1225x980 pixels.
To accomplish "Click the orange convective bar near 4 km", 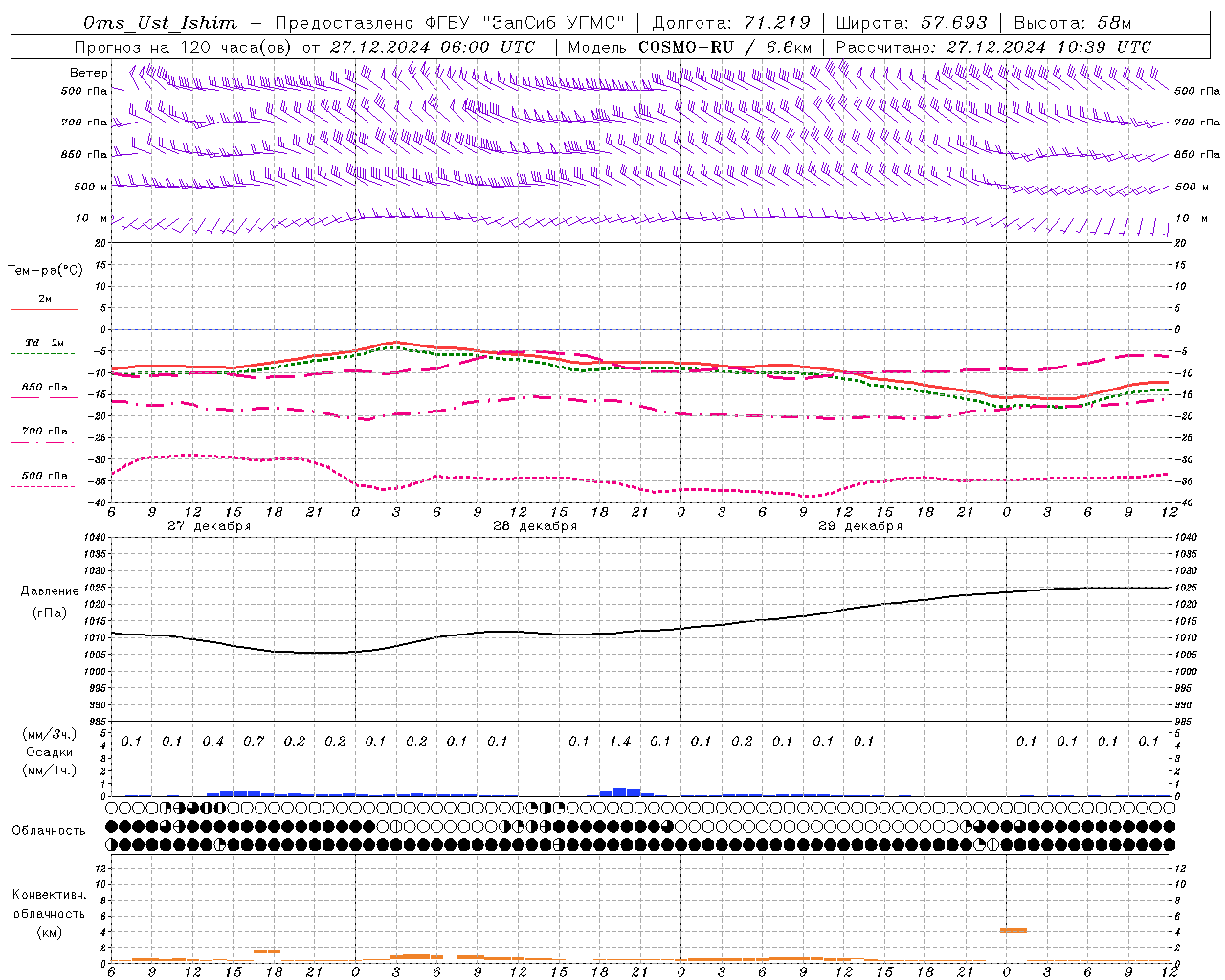I will (x=1013, y=930).
